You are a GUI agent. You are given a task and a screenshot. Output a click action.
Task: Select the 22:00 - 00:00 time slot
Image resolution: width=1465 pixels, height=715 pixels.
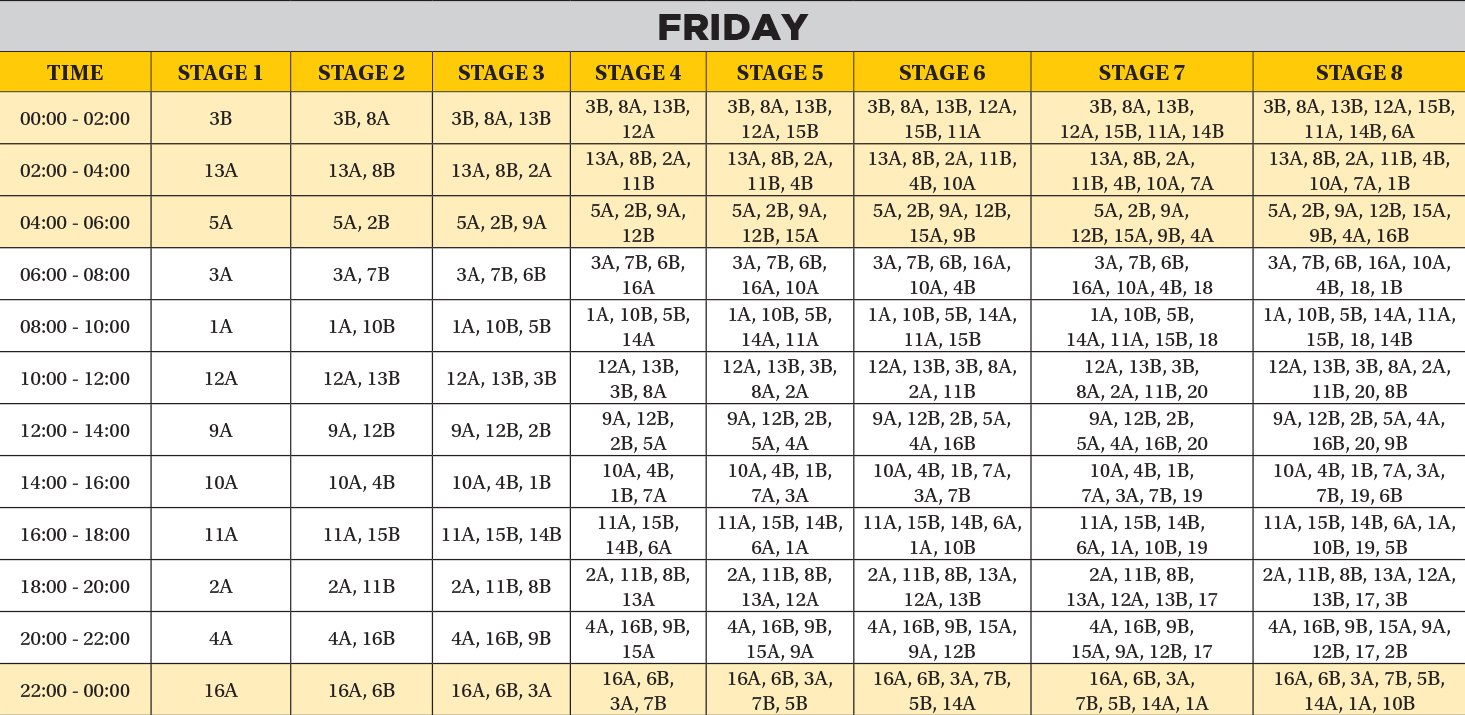tap(75, 691)
